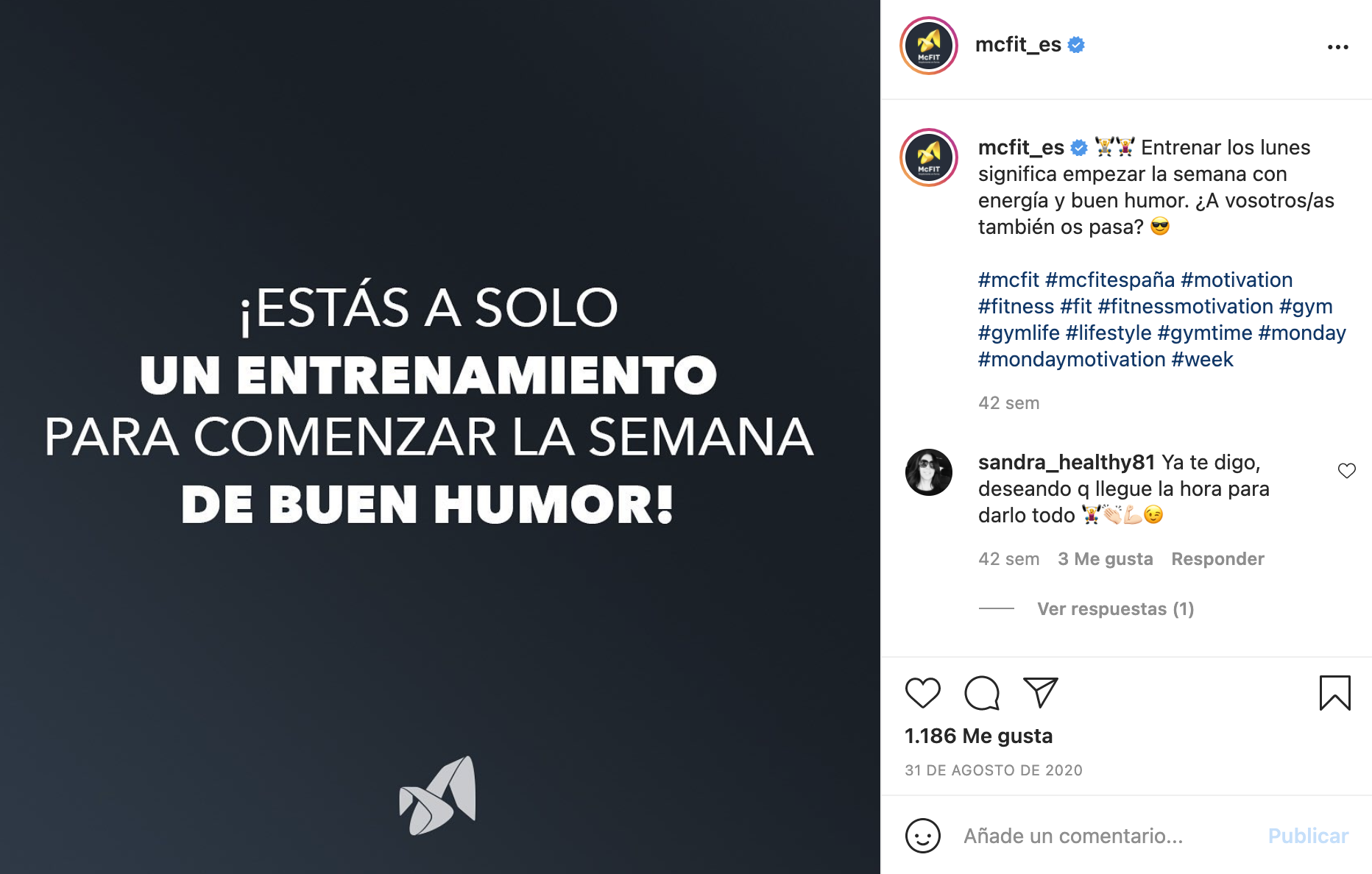Click Responder under sandra_healthy81's comment
This screenshot has width=1372, height=874.
tap(1217, 559)
